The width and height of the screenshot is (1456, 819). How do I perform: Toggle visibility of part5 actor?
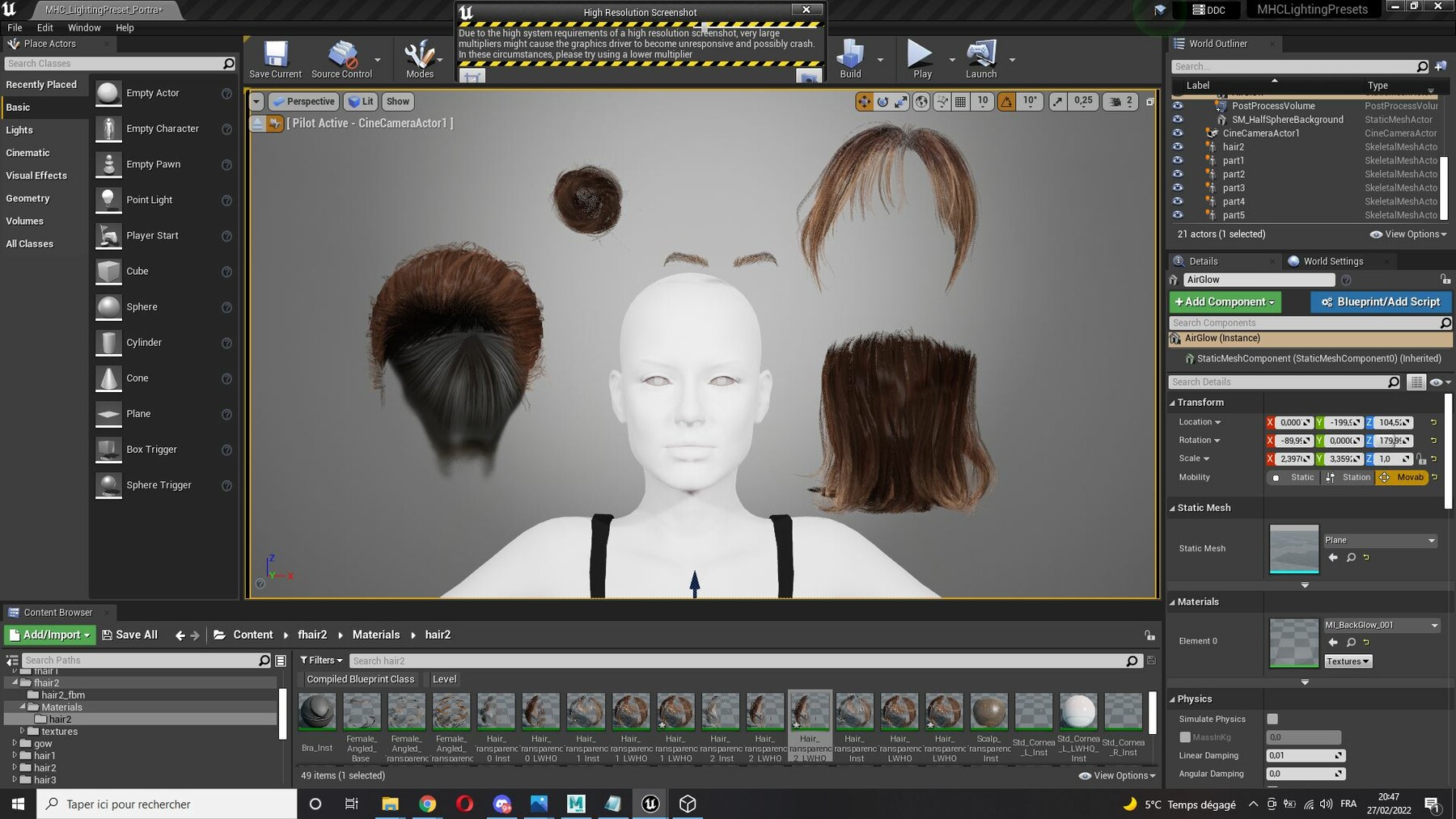click(1178, 215)
